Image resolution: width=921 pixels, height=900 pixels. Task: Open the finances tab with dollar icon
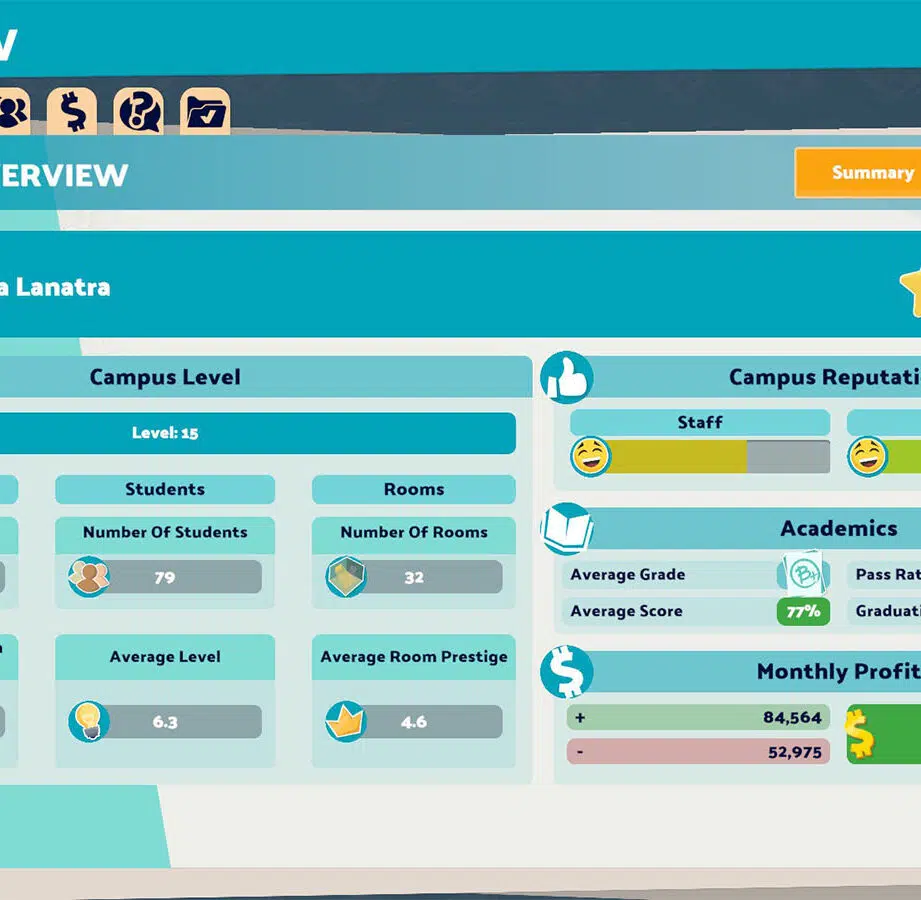72,111
